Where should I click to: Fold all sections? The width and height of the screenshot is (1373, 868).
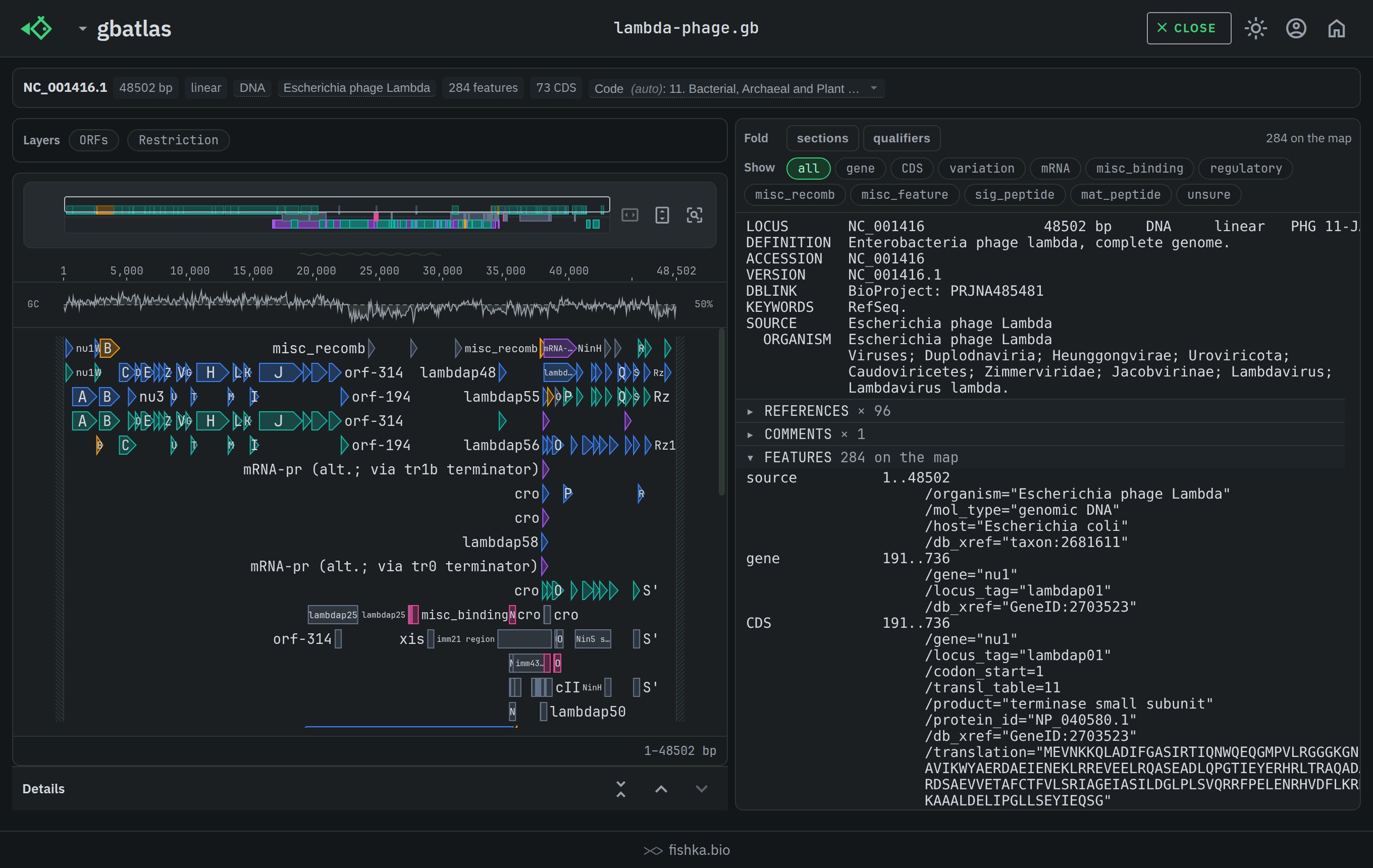(x=822, y=138)
